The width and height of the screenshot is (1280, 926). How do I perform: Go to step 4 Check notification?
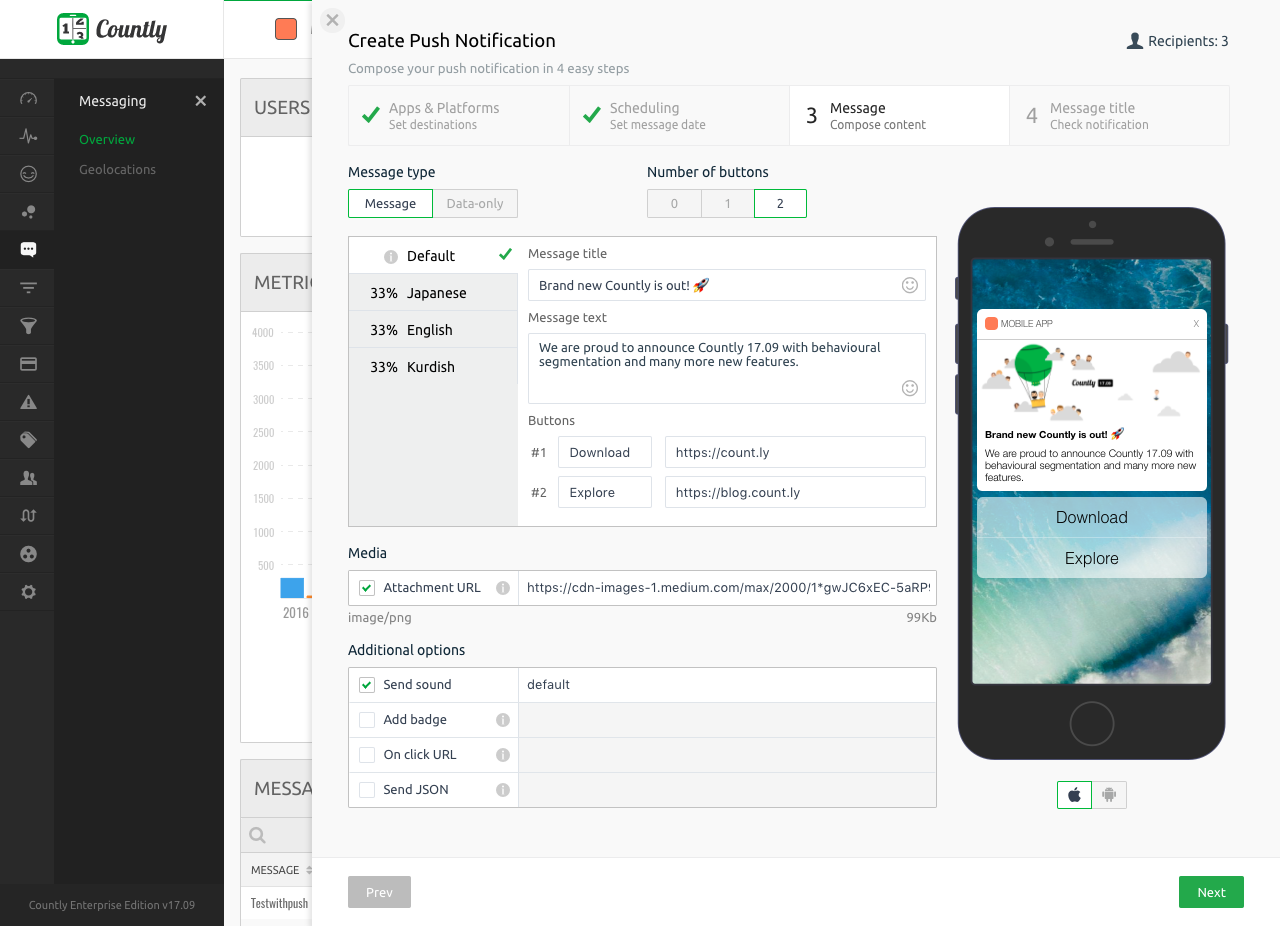click(1119, 116)
